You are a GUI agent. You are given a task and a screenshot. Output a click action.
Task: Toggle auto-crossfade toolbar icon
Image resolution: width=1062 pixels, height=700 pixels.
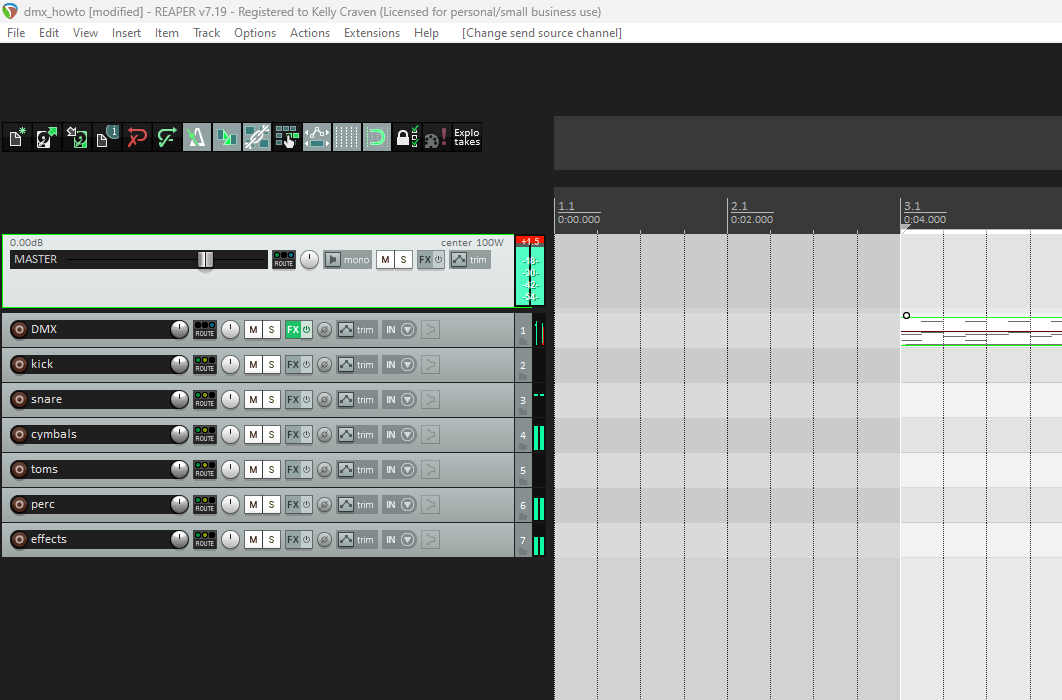click(226, 137)
